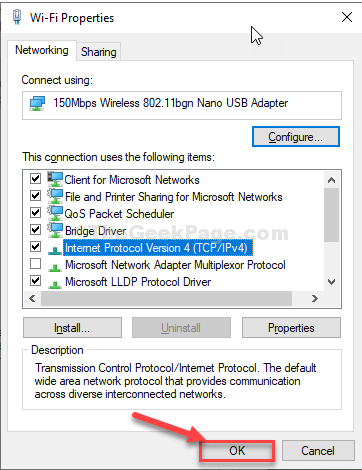This screenshot has width=362, height=470.
Task: Click the list scroll down arrow
Action: (x=331, y=282)
